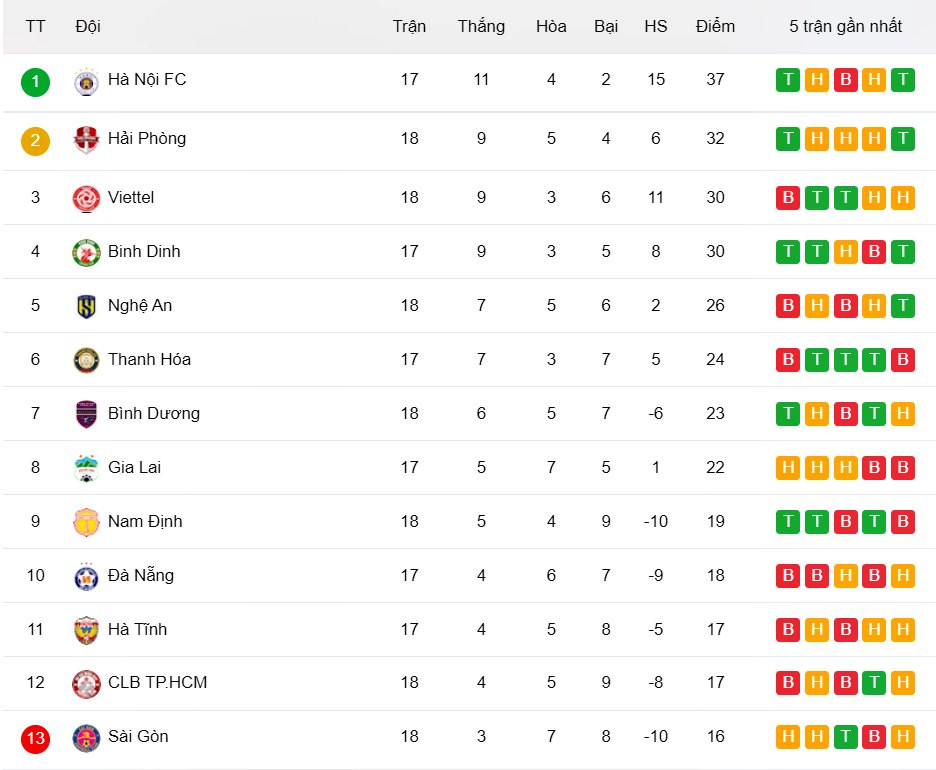Click the Thắng column header
936x770 pixels.
pyautogui.click(x=481, y=26)
